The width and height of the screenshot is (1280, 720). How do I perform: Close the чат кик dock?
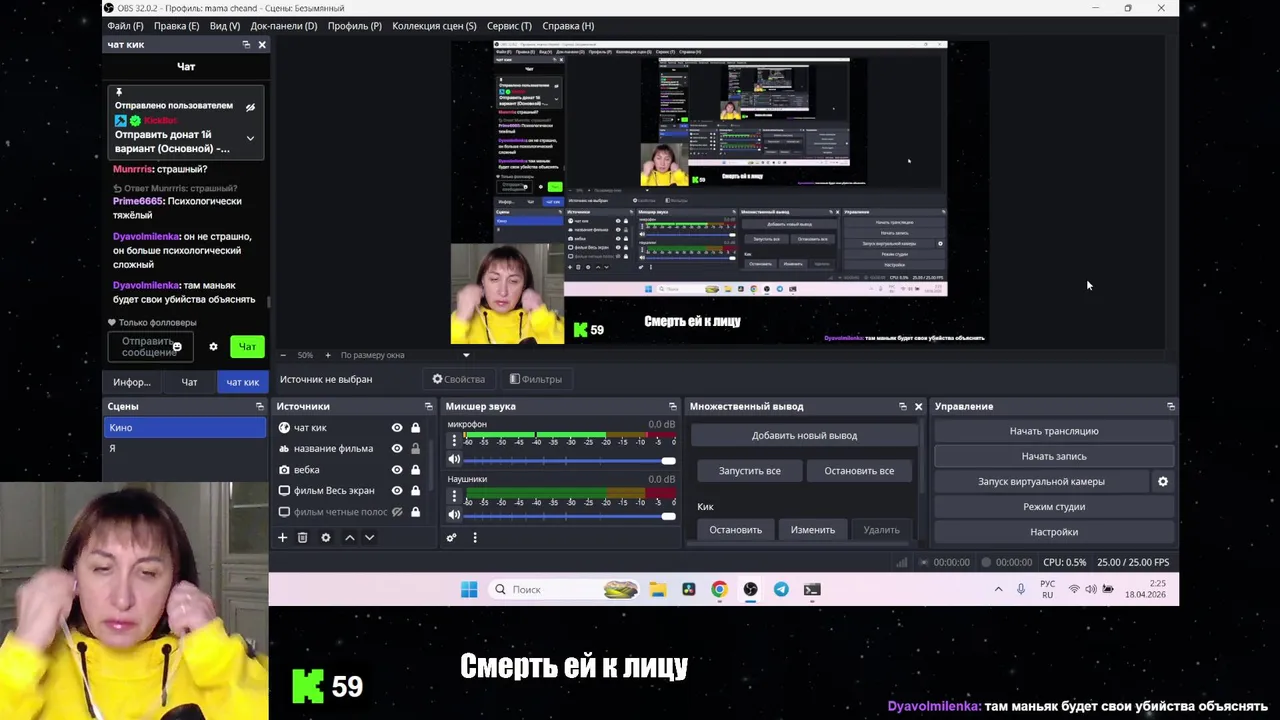[x=262, y=45]
